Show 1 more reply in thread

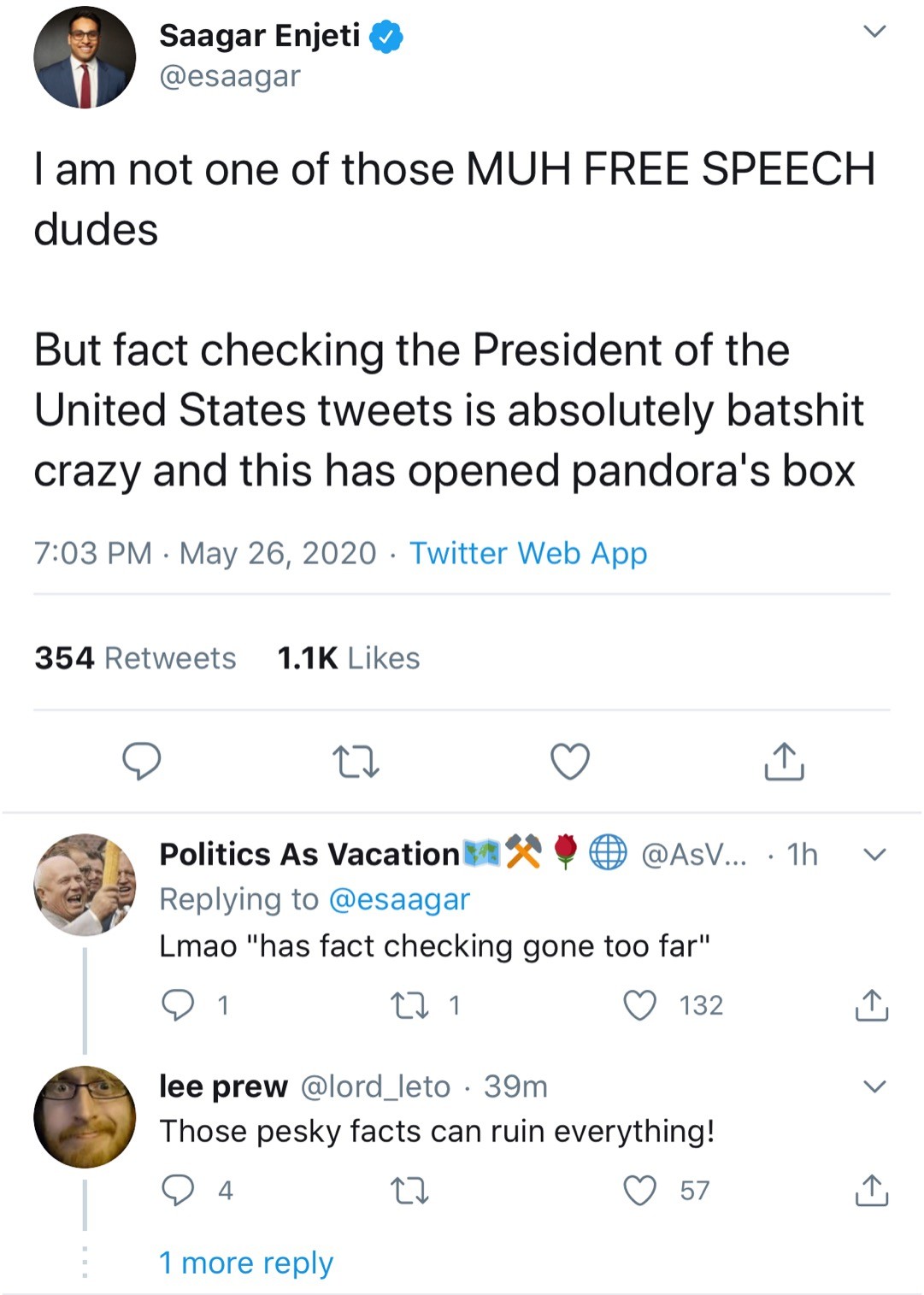click(246, 1263)
